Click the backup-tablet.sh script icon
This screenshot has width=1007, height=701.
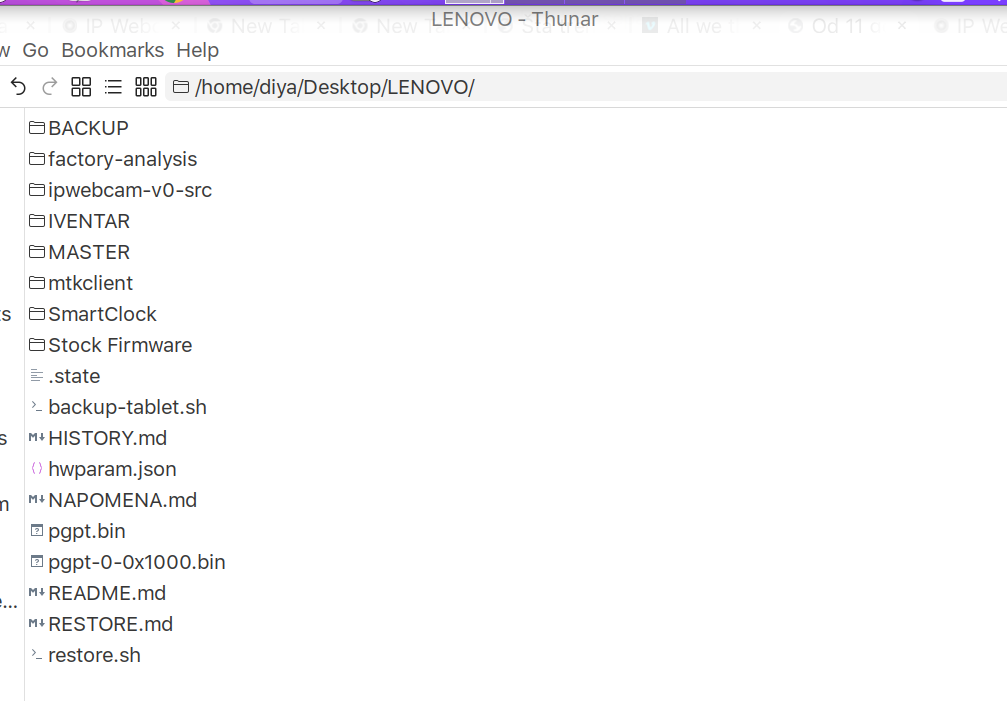click(37, 406)
